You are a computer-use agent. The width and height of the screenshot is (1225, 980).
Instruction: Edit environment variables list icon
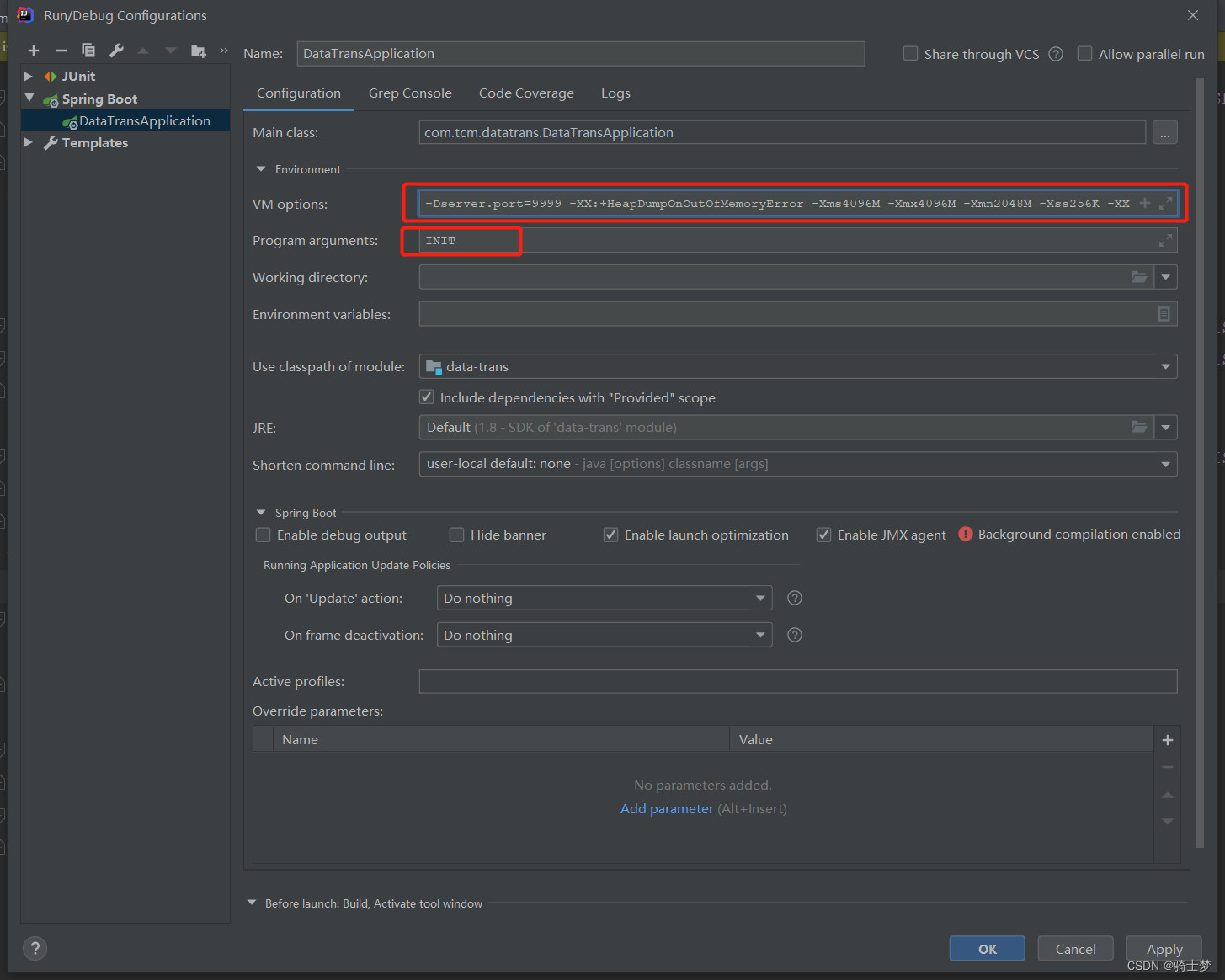point(1164,314)
